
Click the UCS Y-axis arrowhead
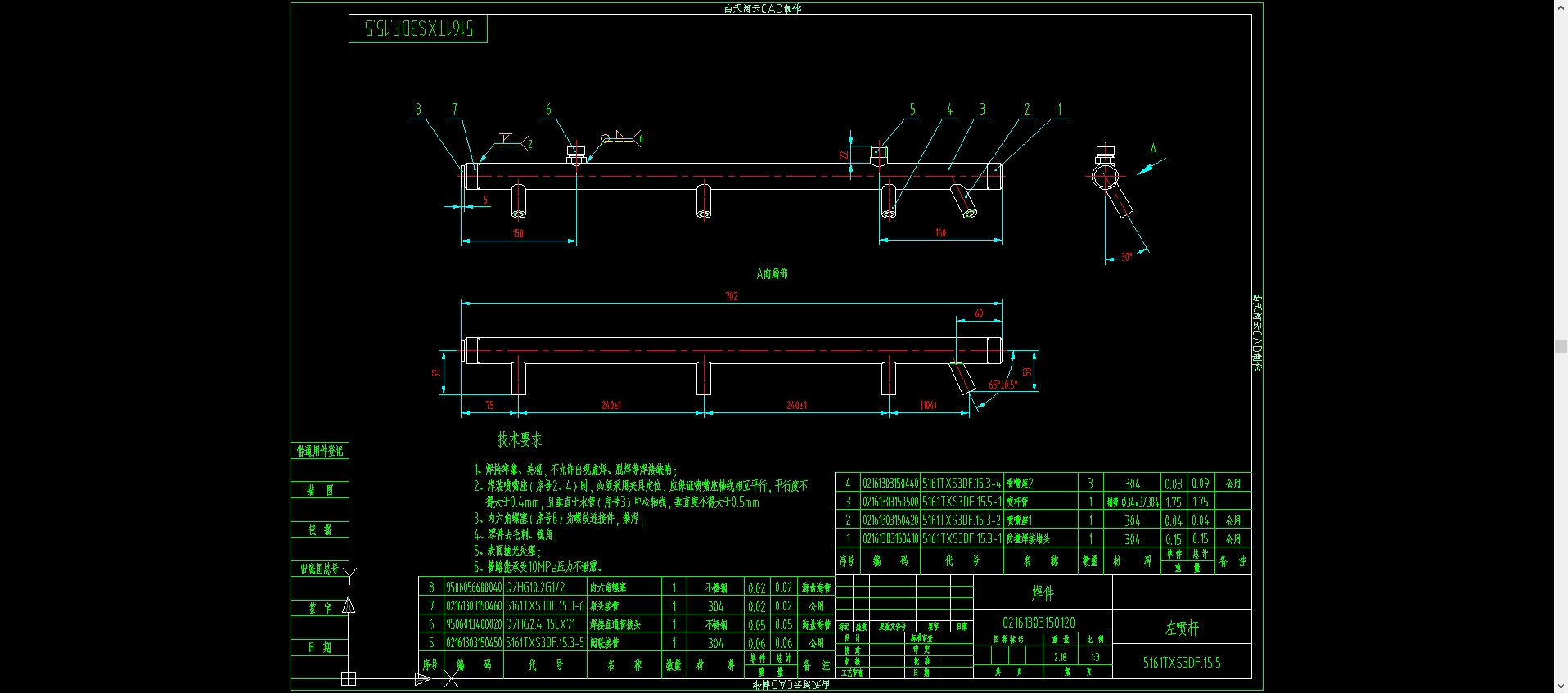(349, 606)
